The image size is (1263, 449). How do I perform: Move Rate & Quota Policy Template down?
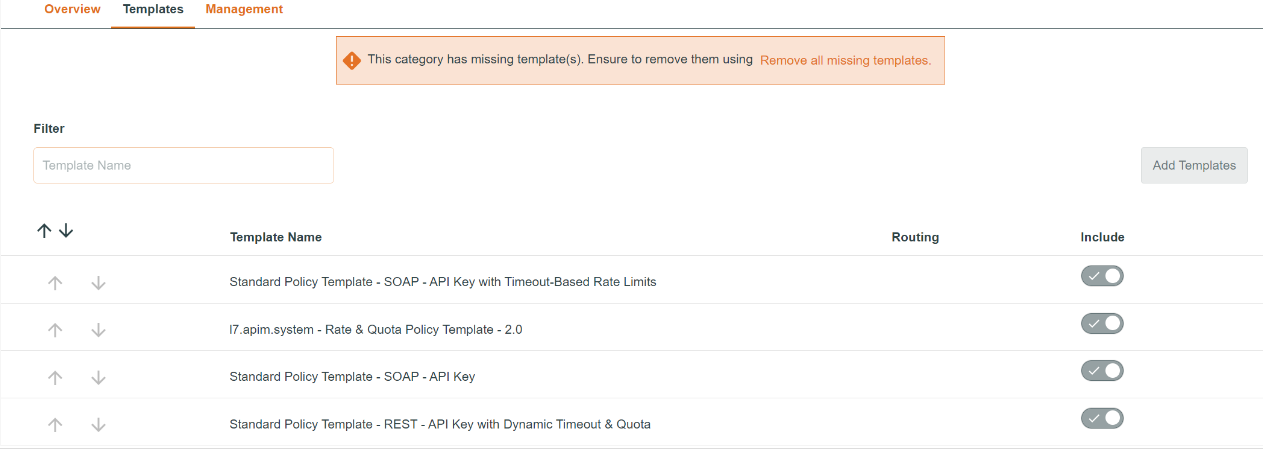[x=98, y=330]
